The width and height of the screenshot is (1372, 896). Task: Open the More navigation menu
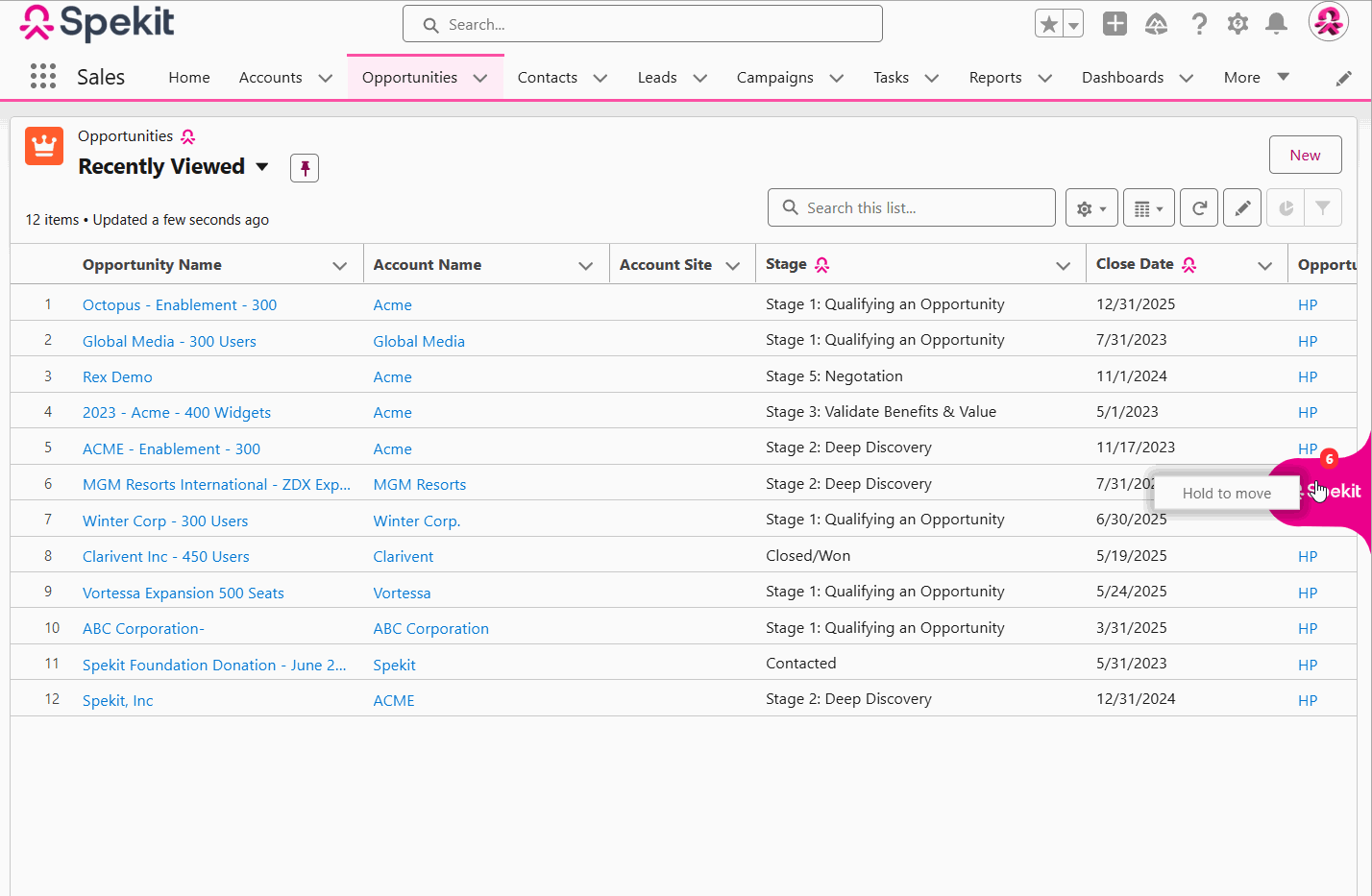1256,77
